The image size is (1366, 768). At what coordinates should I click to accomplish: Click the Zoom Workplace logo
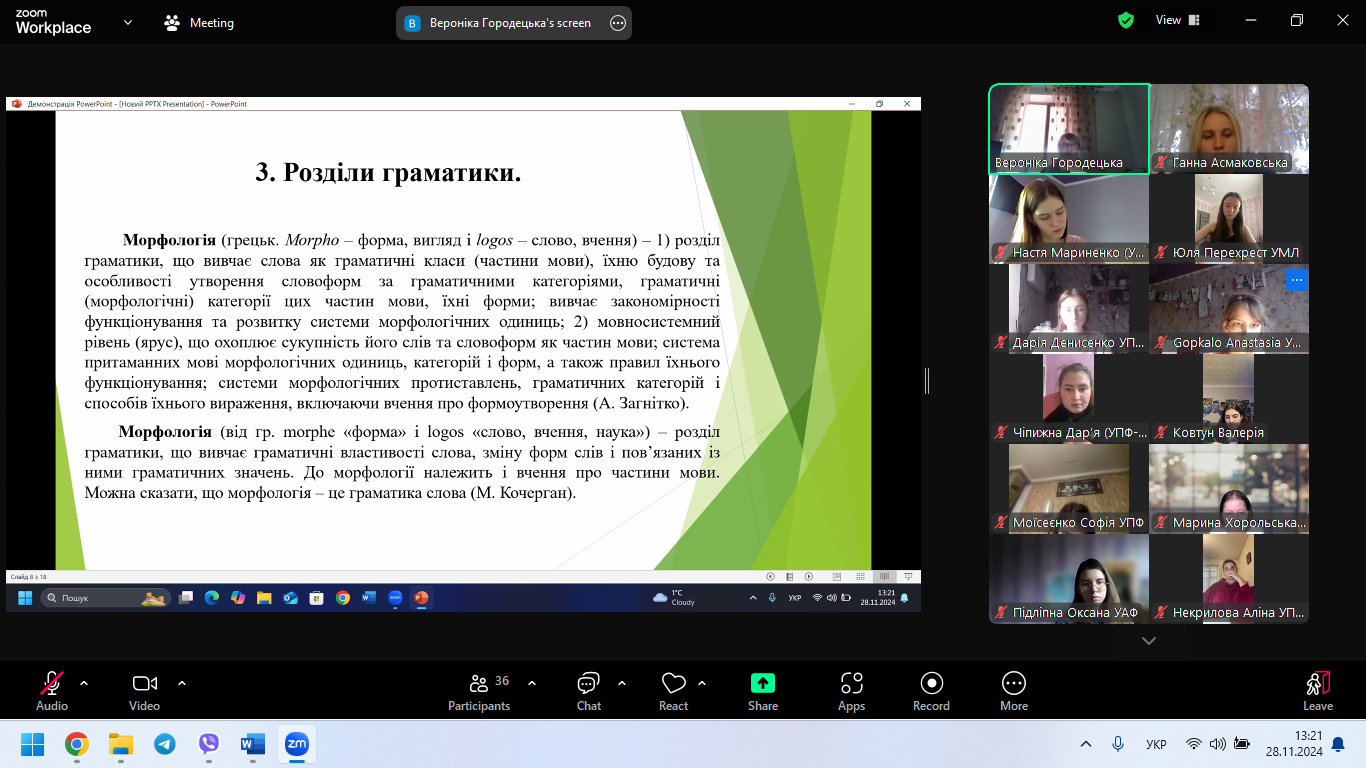[53, 22]
